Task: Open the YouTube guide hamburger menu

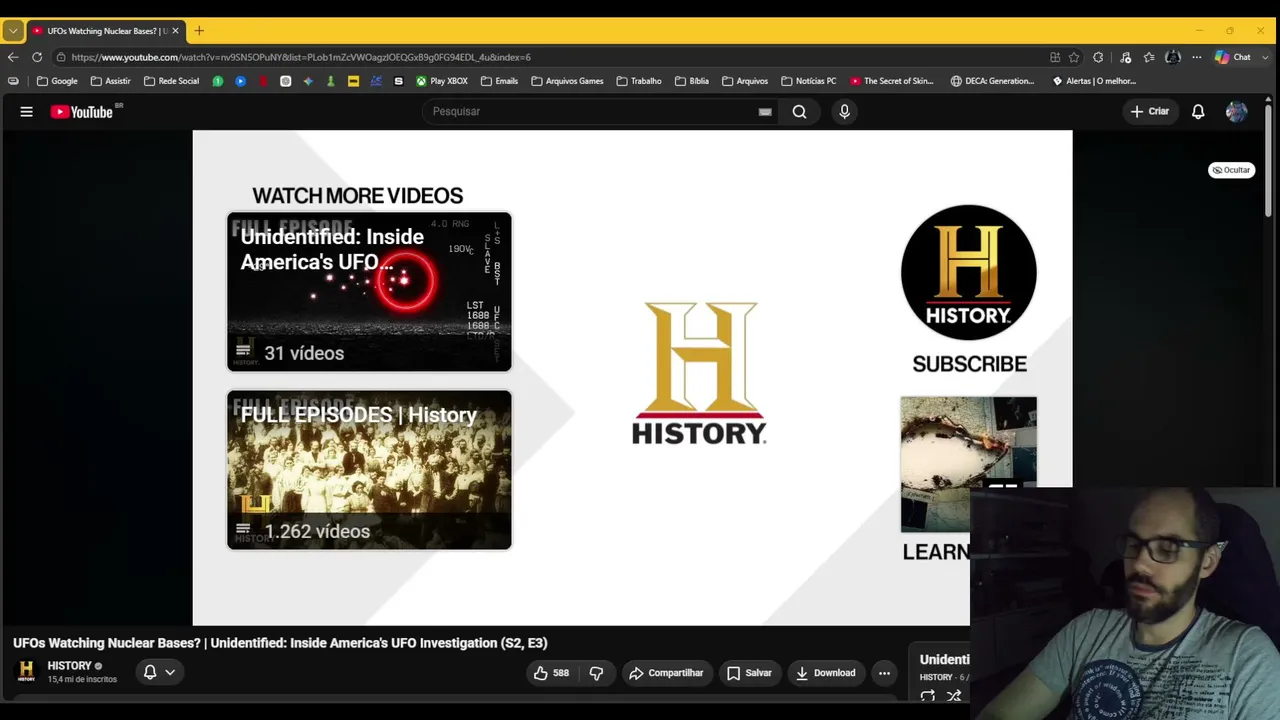Action: (x=27, y=112)
